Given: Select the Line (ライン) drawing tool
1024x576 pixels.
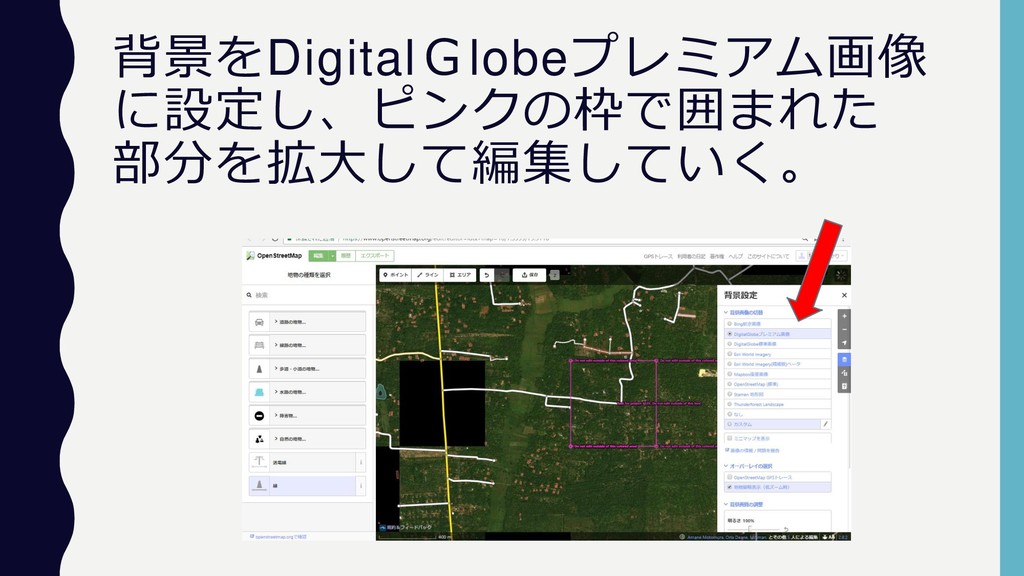Looking at the screenshot, I should tap(428, 275).
